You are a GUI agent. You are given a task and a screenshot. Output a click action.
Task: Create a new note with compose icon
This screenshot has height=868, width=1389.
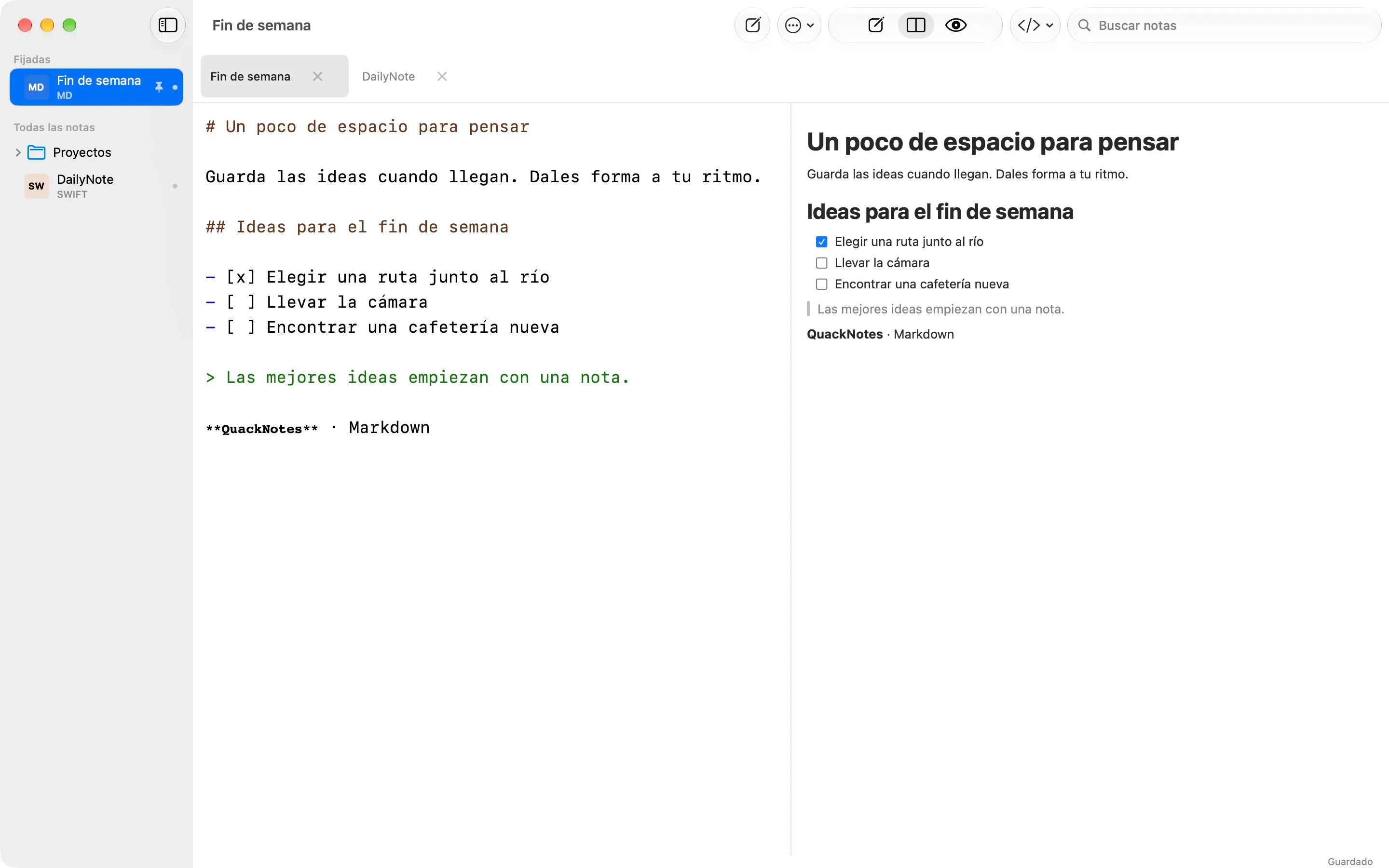(752, 25)
